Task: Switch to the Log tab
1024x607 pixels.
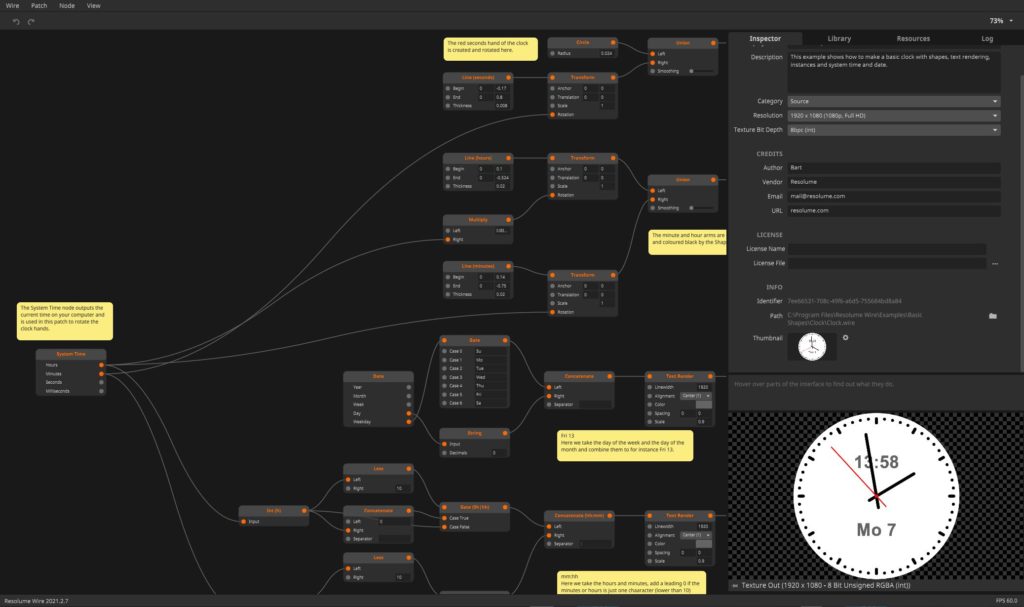Action: coord(987,39)
